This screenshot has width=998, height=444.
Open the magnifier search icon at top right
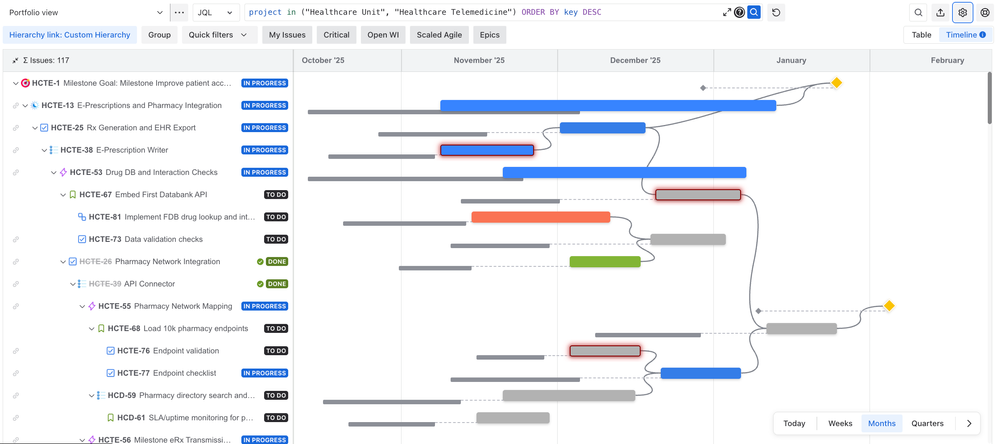pos(918,12)
